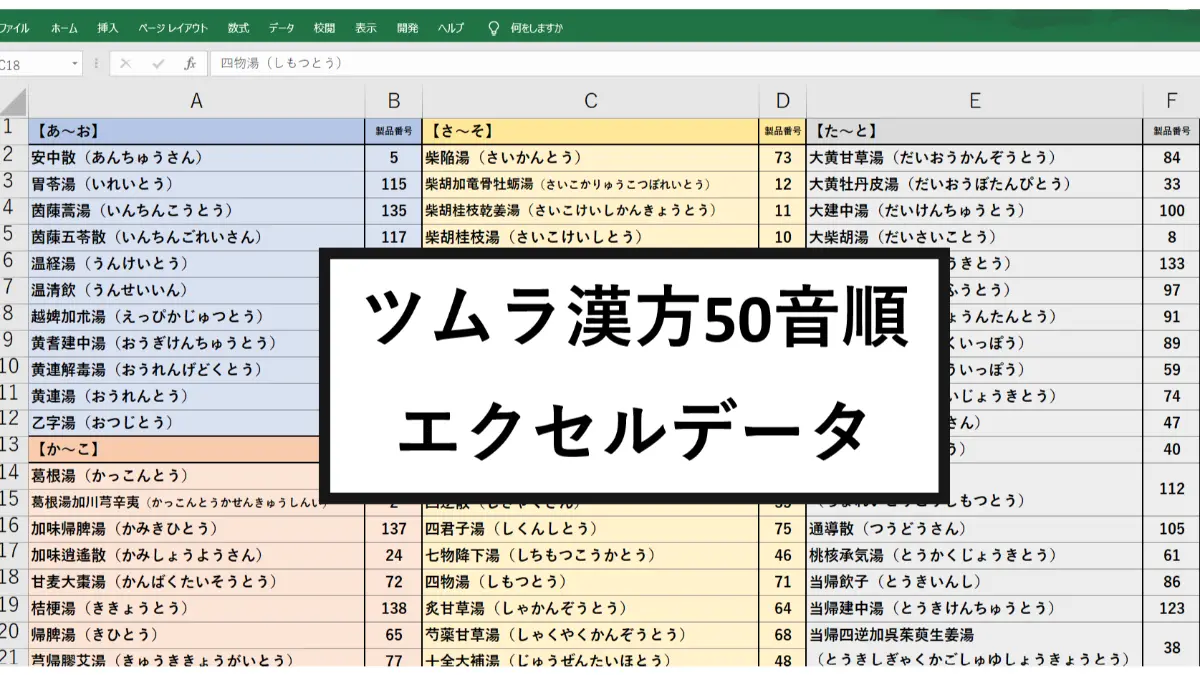Select cell 四君子湯（しくんしとう）

click(x=591, y=528)
